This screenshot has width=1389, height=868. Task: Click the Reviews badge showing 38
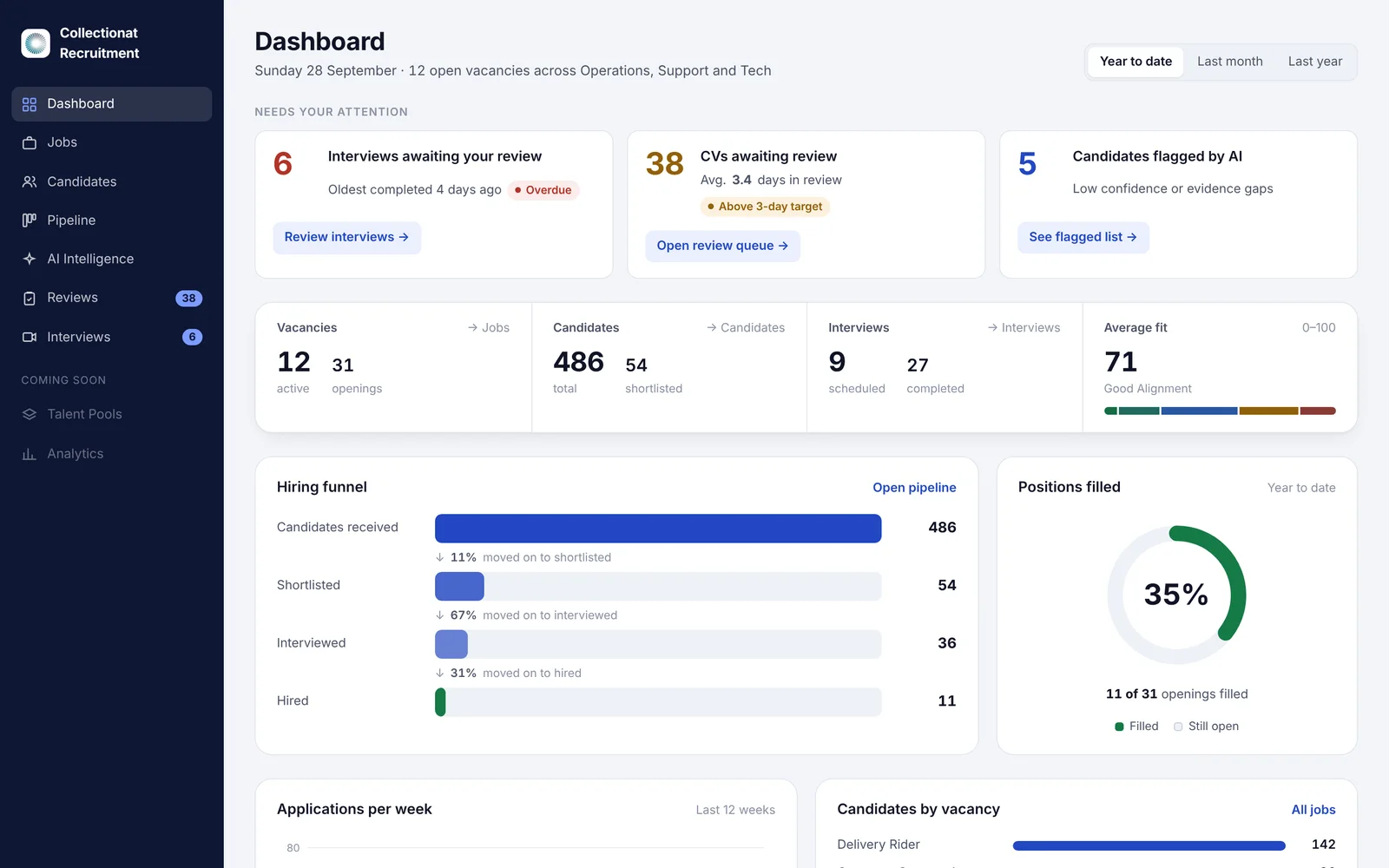pyautogui.click(x=189, y=298)
